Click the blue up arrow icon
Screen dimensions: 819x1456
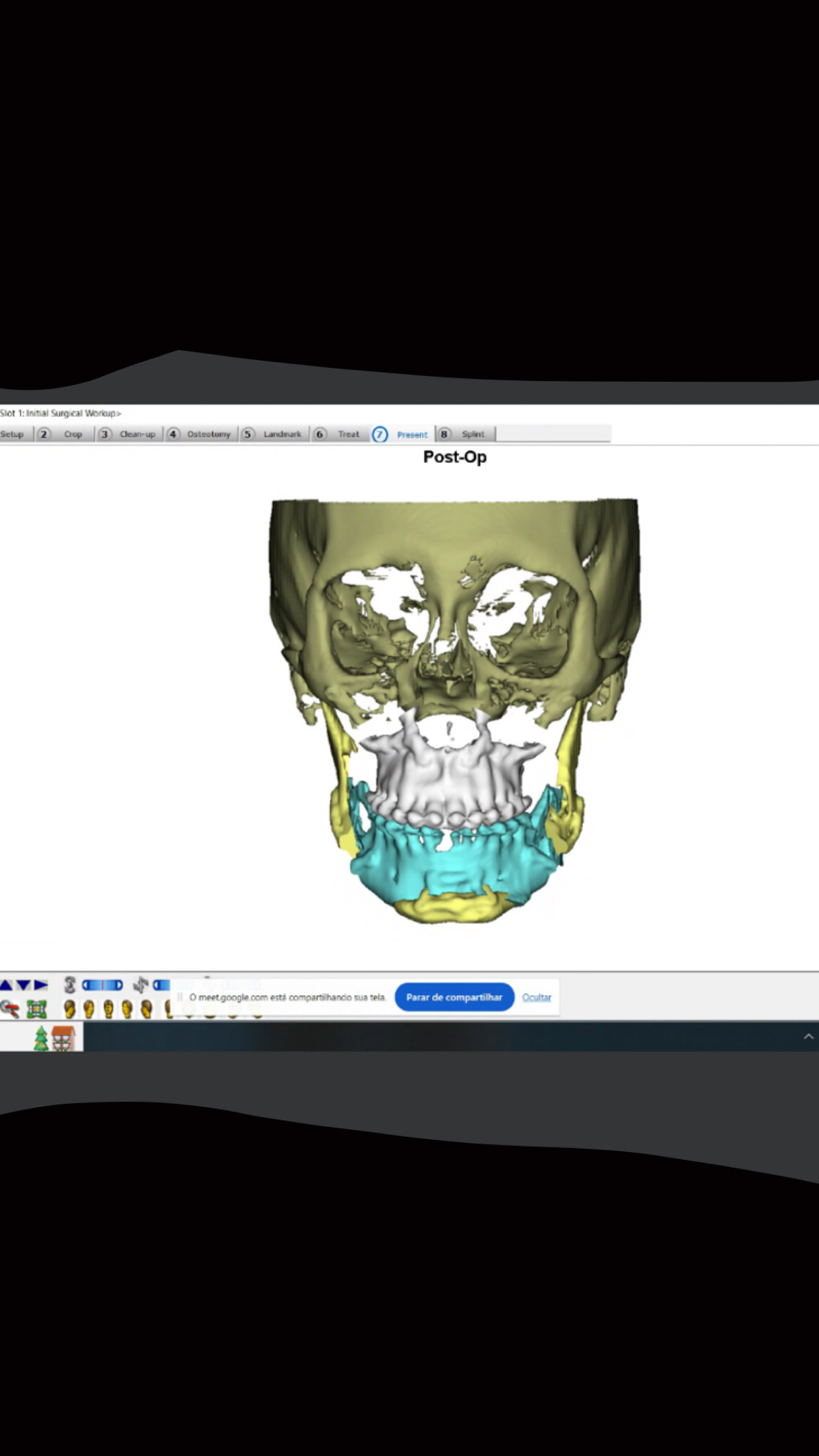point(6,985)
